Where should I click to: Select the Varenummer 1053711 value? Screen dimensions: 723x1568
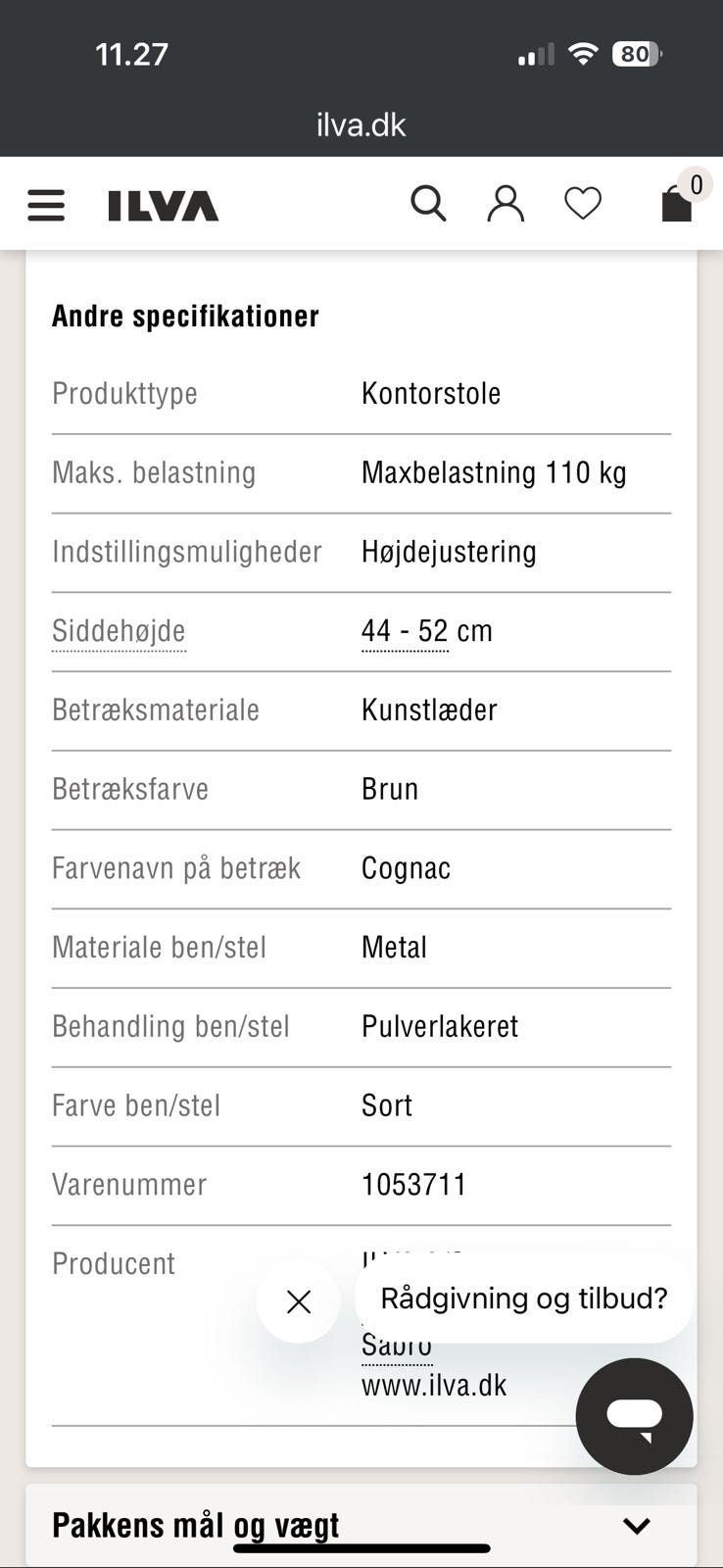tap(413, 1185)
